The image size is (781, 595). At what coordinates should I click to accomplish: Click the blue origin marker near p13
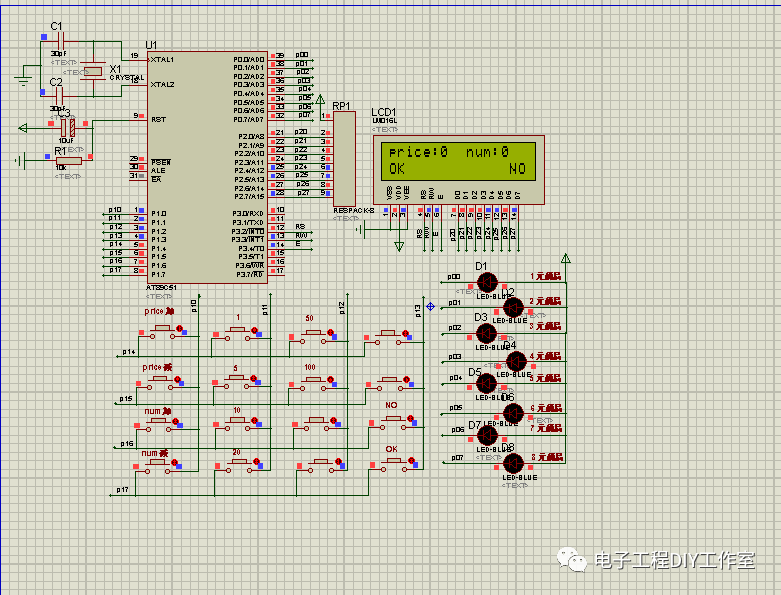tap(430, 306)
